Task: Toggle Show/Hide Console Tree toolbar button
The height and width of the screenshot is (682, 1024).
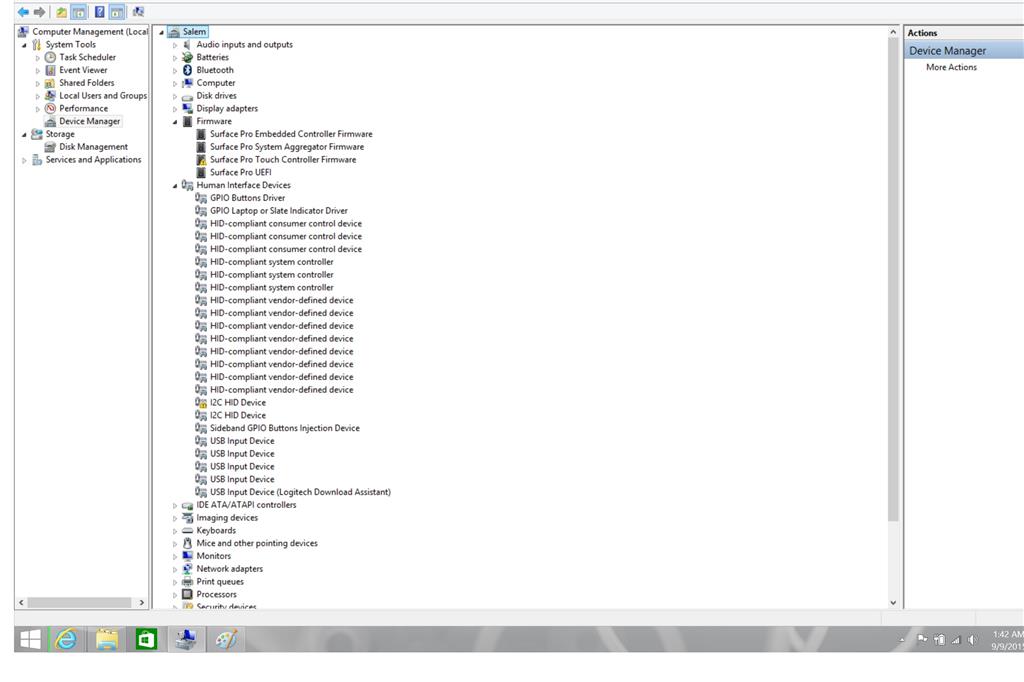Action: (x=78, y=12)
